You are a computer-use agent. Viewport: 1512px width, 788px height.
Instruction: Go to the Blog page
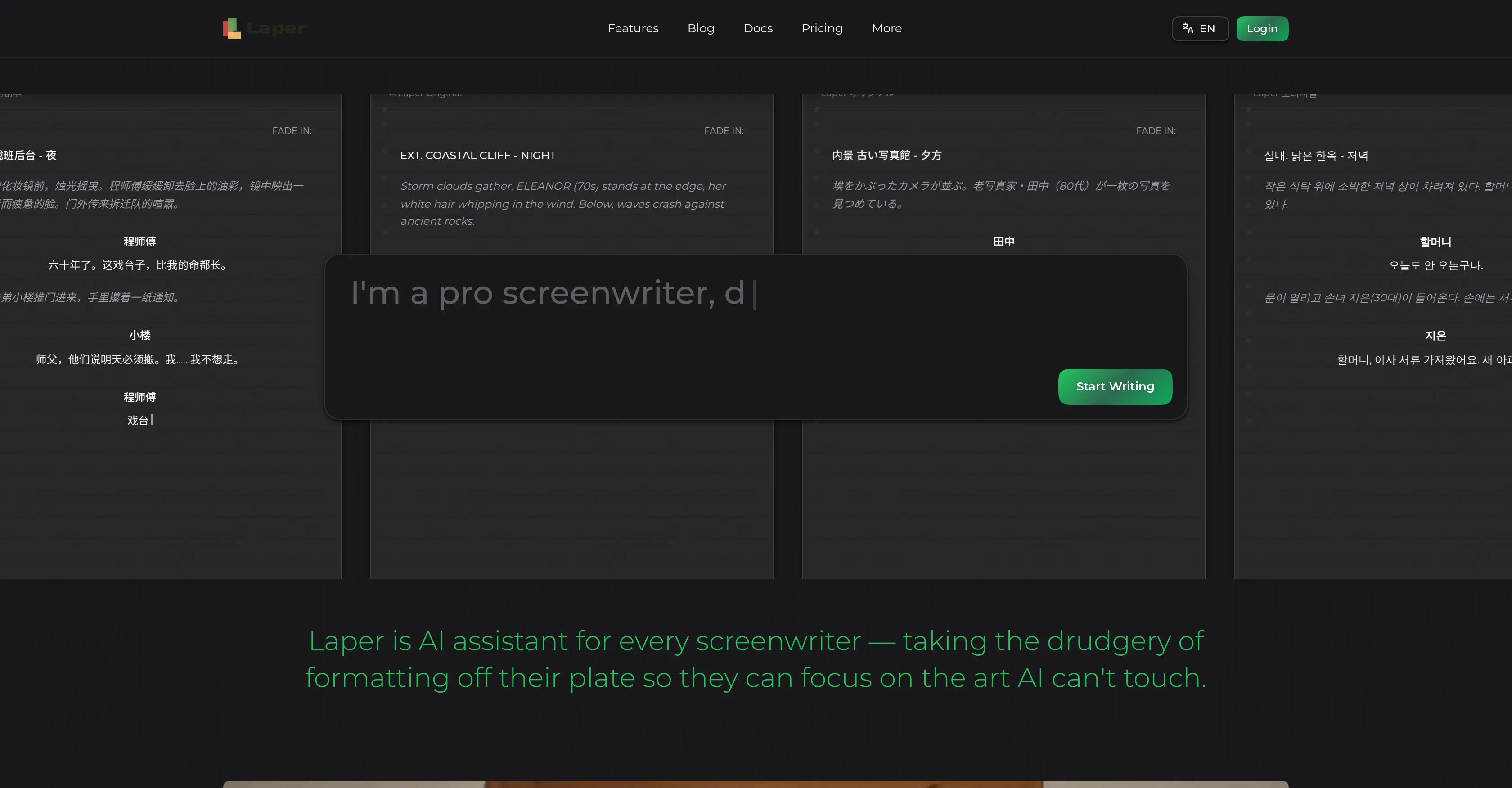pyautogui.click(x=701, y=28)
